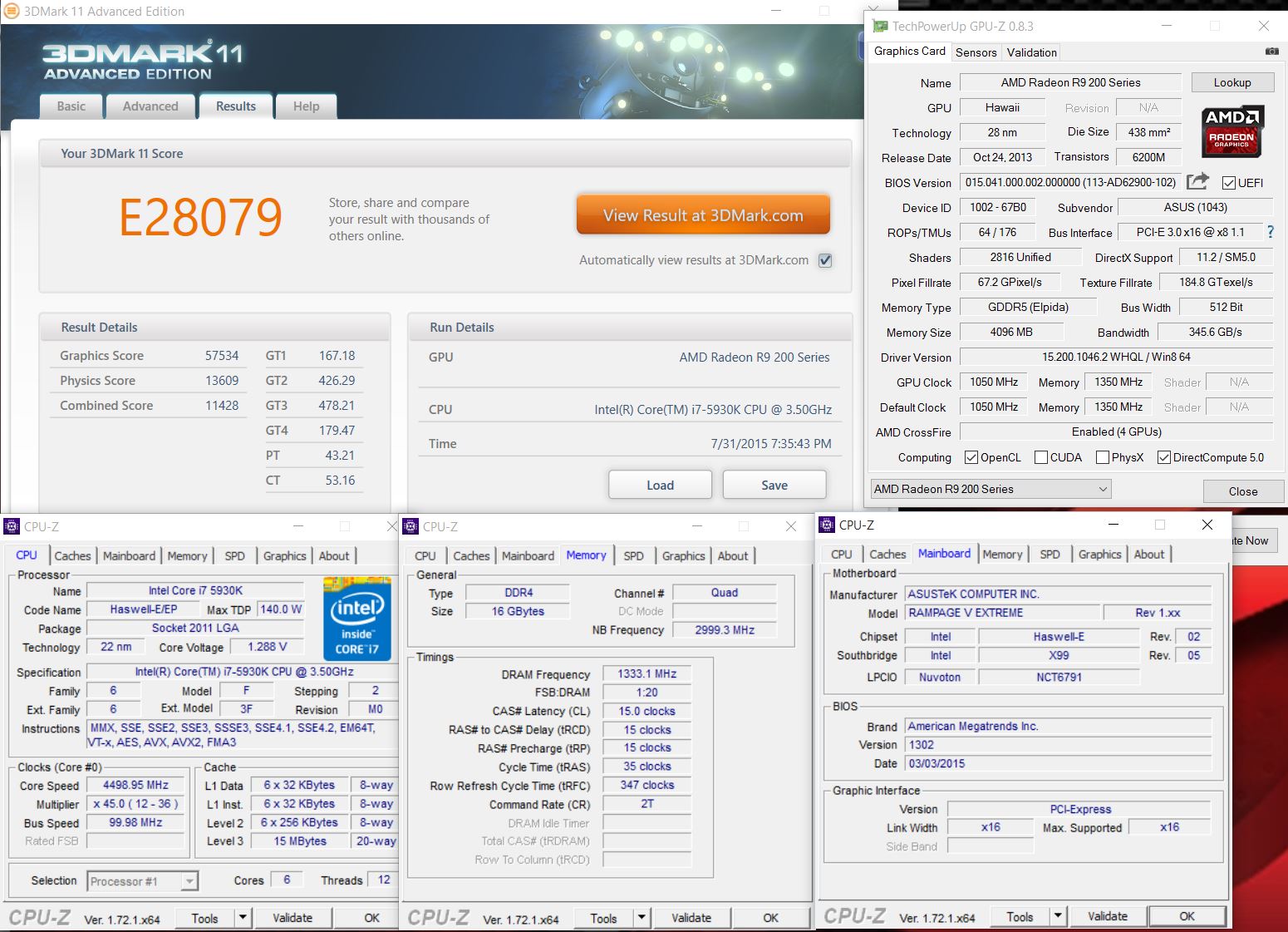Click the GT3 result 478.21

(337, 405)
